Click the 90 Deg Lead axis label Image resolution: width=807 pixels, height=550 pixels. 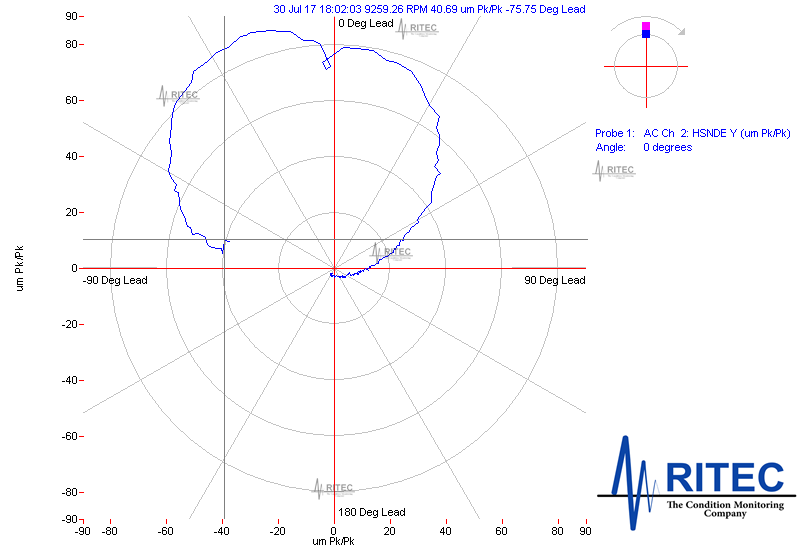[x=555, y=280]
